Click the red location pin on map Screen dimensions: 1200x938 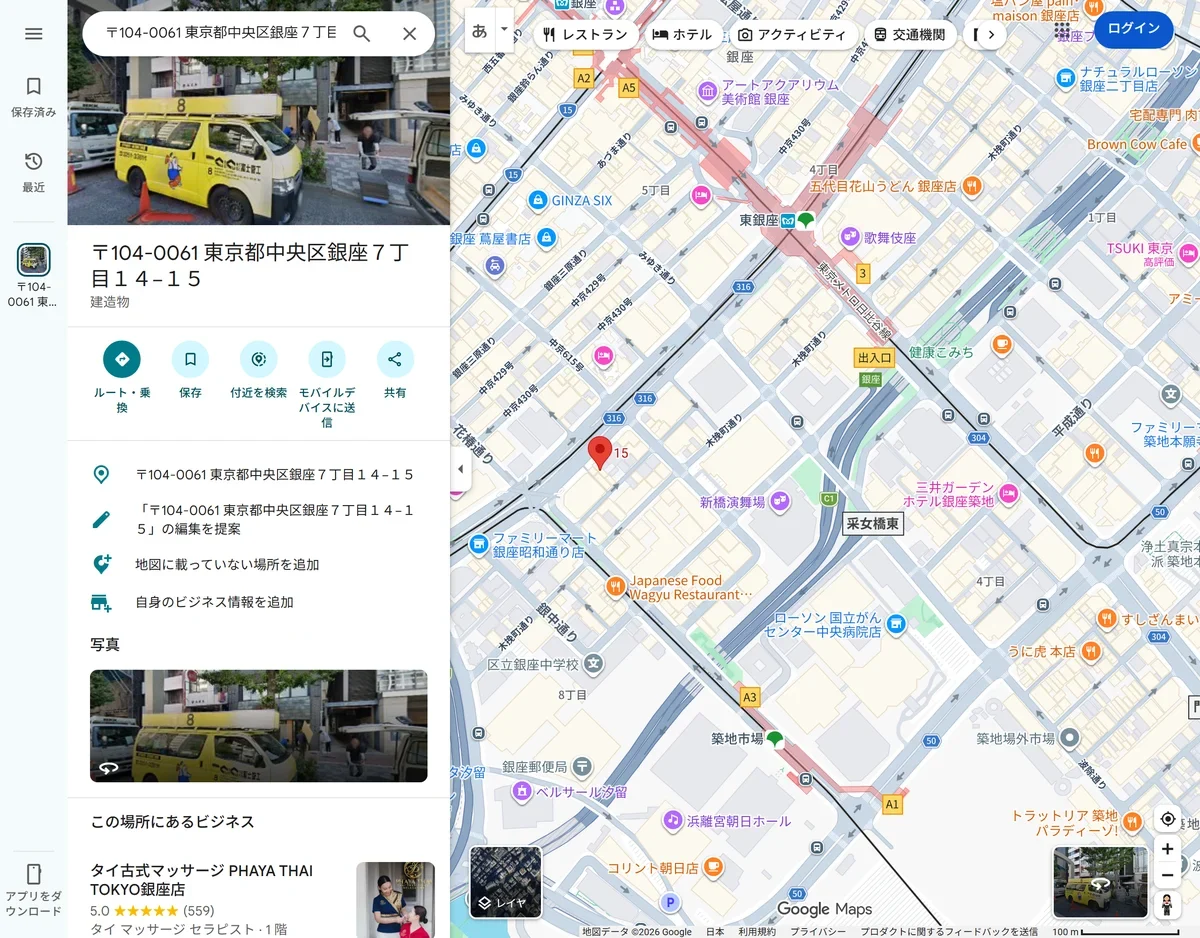tap(599, 452)
